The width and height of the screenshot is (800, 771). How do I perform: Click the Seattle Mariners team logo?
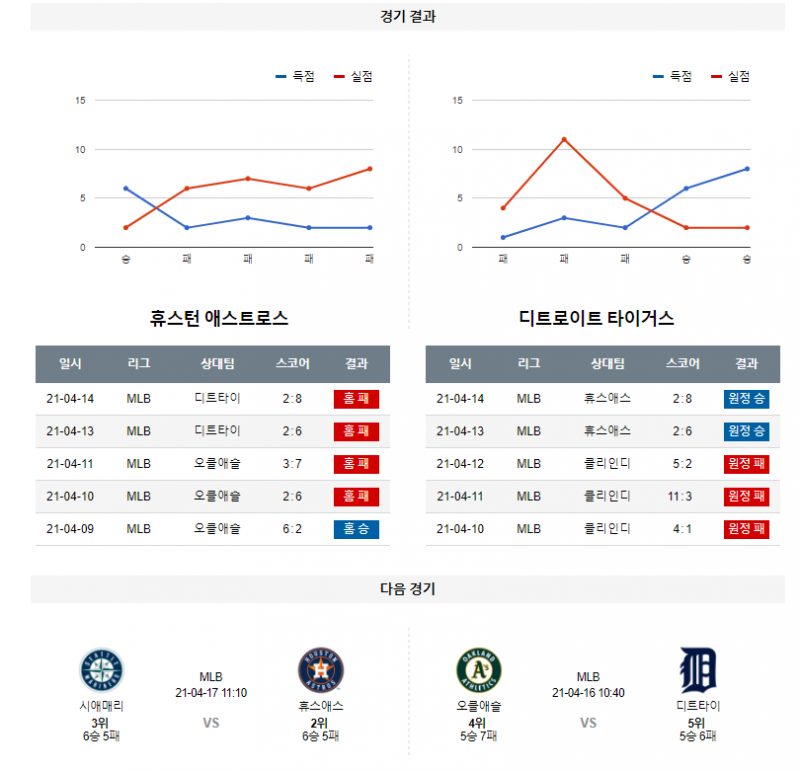pyautogui.click(x=101, y=671)
